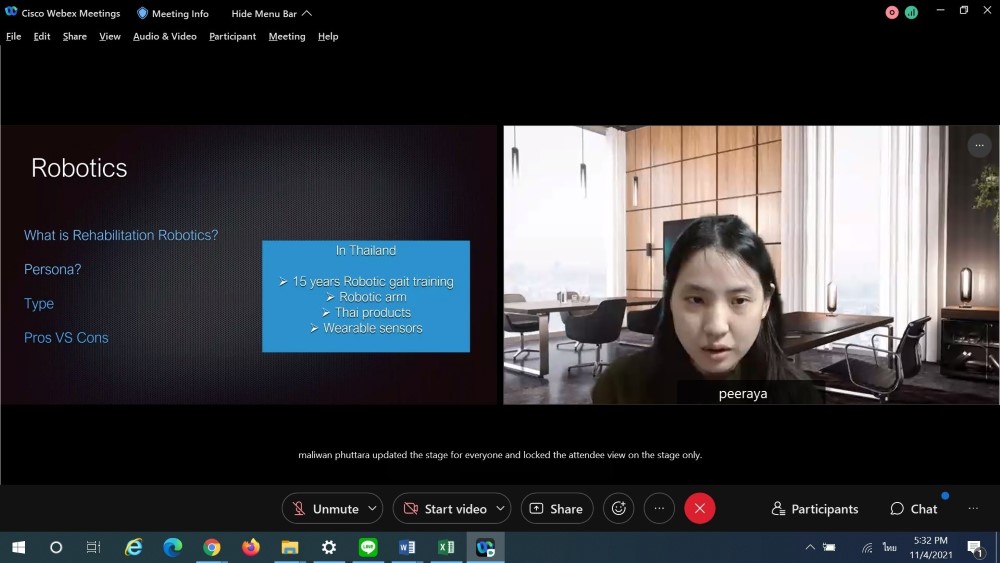Open more options in meeting controls

point(659,509)
